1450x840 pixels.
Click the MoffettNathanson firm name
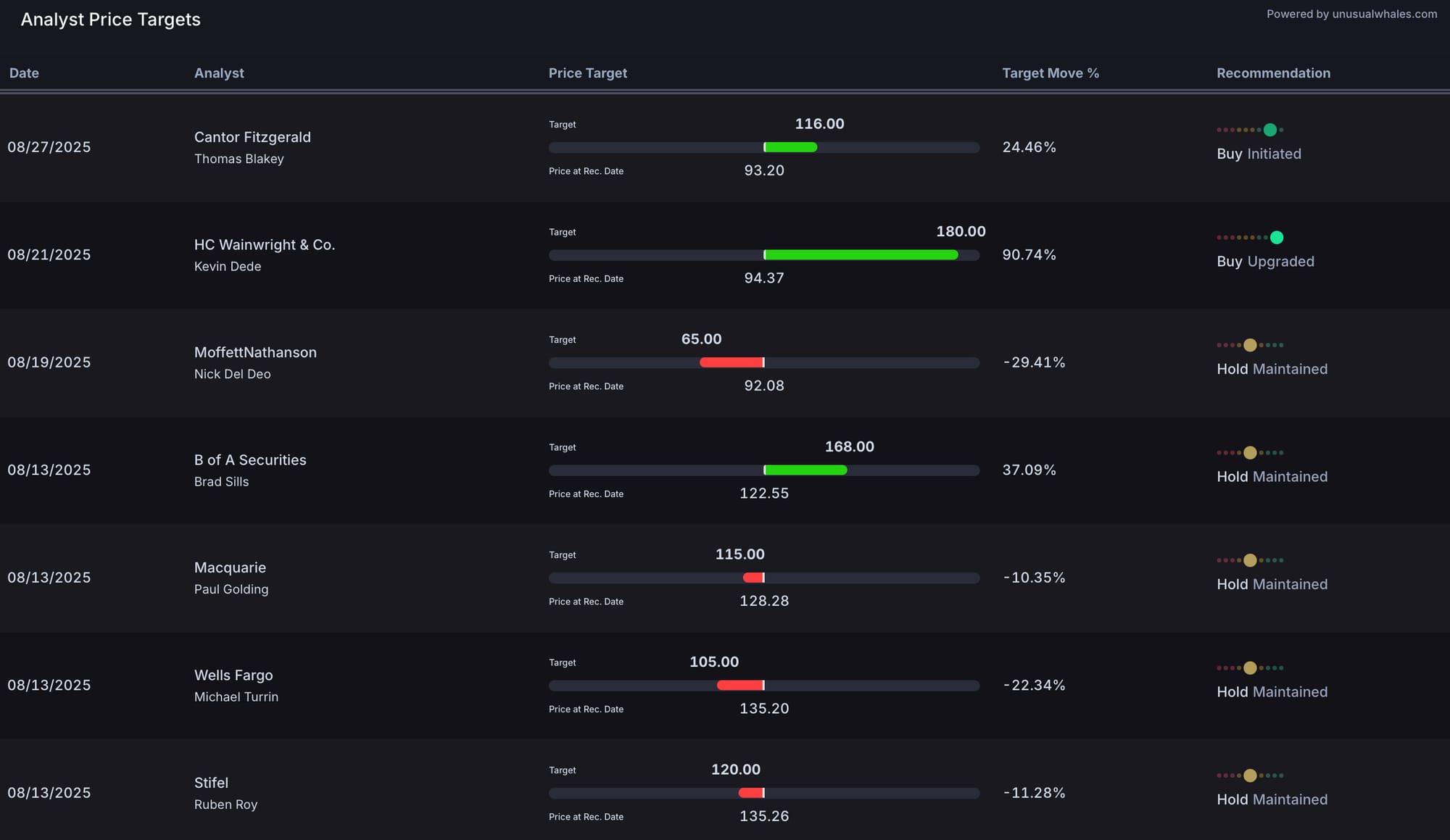click(x=255, y=352)
